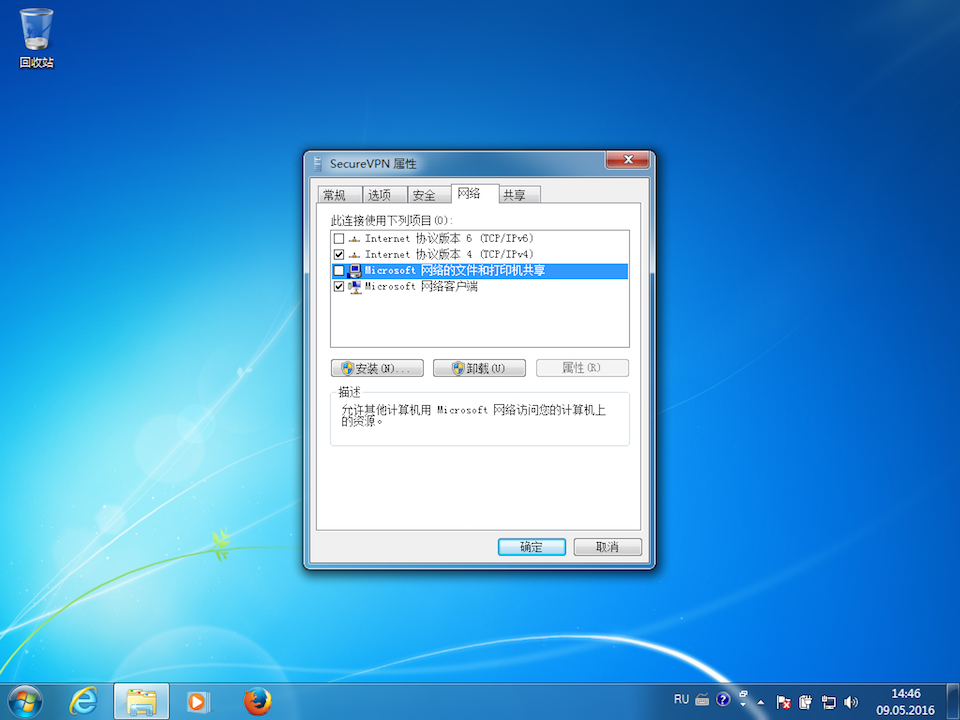
Task: Click the Microsoft network client icon
Action: 354,287
